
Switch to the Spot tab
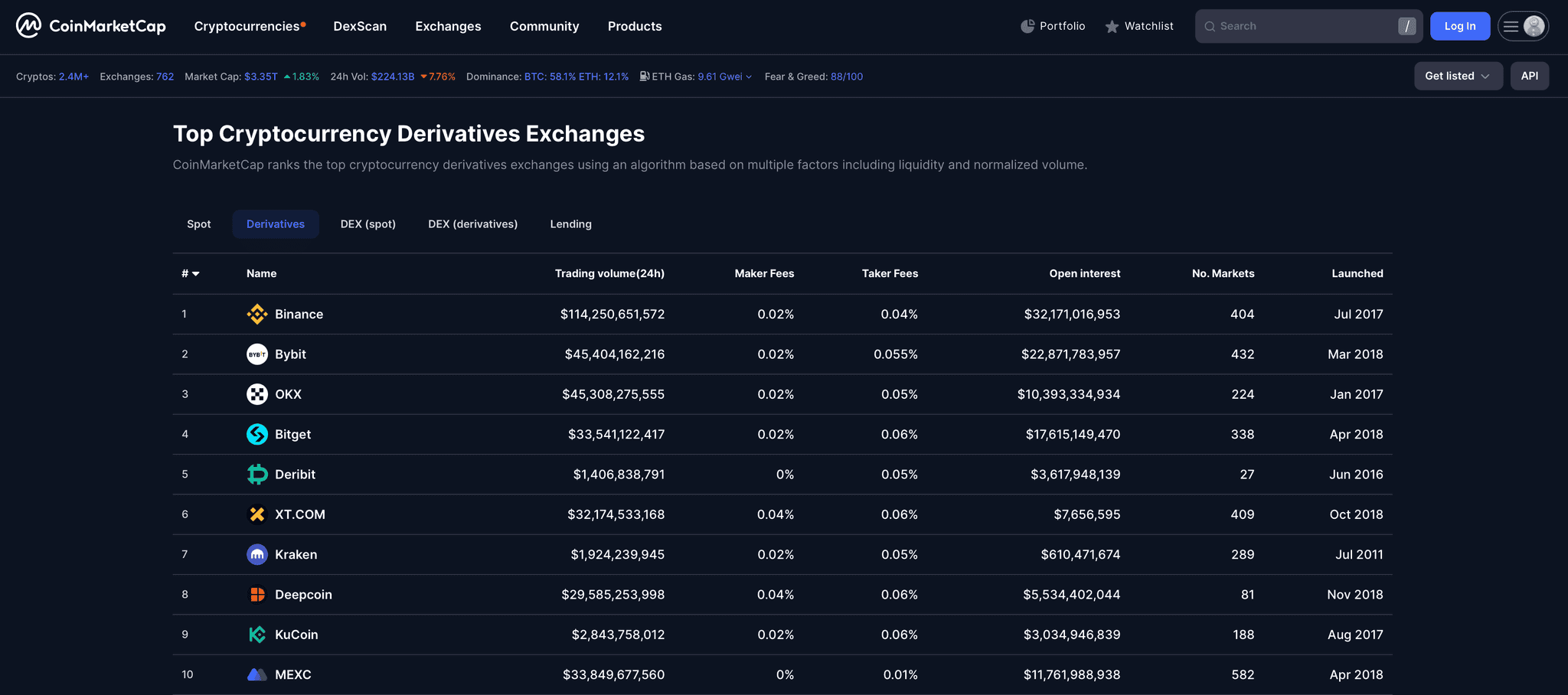coord(198,224)
